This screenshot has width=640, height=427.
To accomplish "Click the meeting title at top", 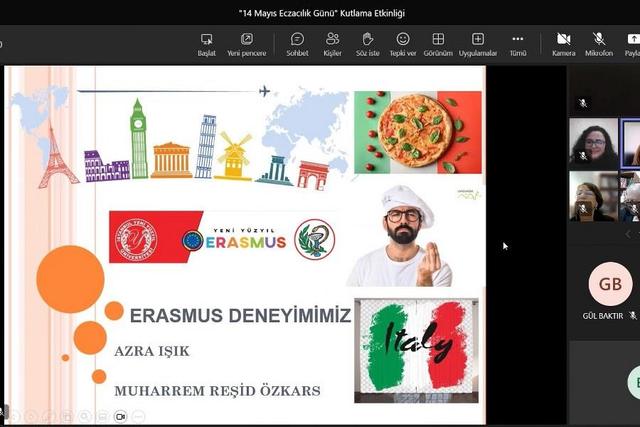I will [322, 13].
